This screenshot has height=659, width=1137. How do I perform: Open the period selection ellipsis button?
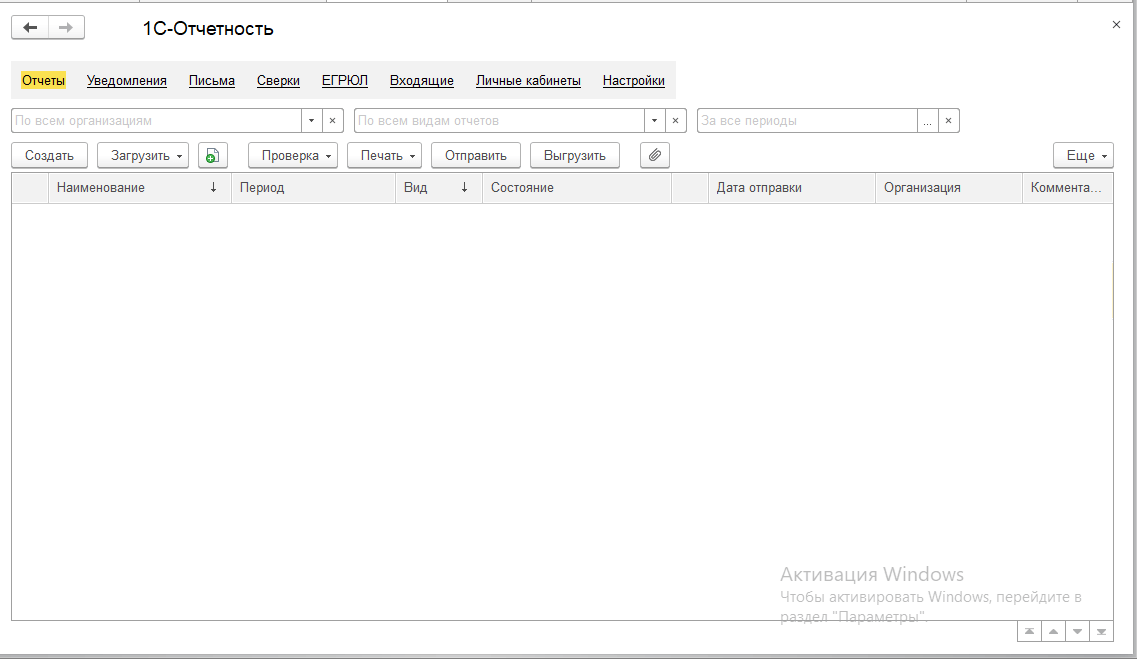point(927,120)
